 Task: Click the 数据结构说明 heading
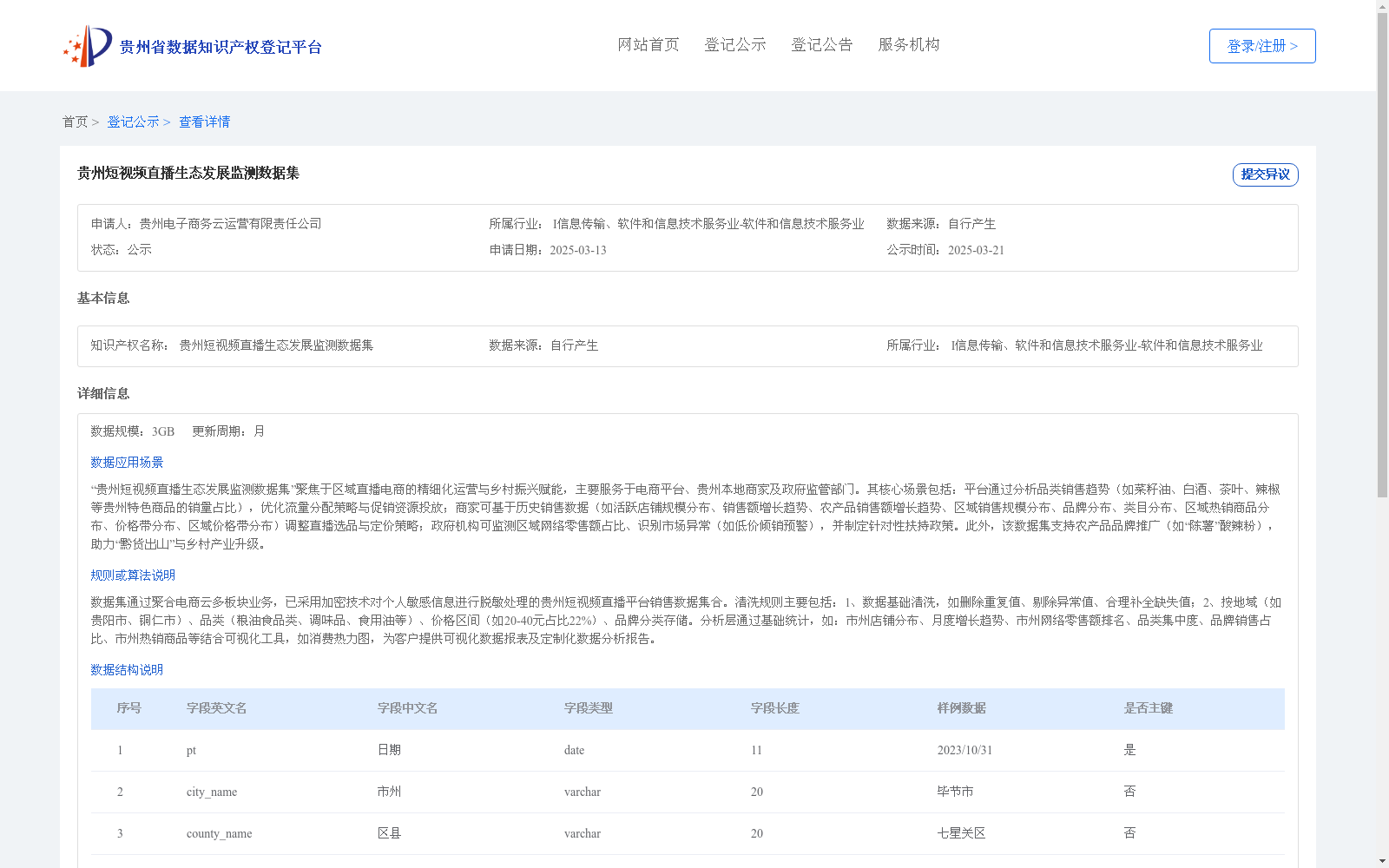coord(127,670)
